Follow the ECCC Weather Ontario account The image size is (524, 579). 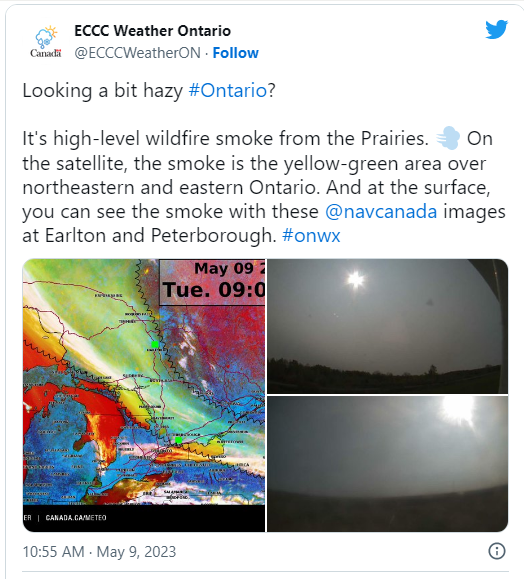click(x=236, y=53)
